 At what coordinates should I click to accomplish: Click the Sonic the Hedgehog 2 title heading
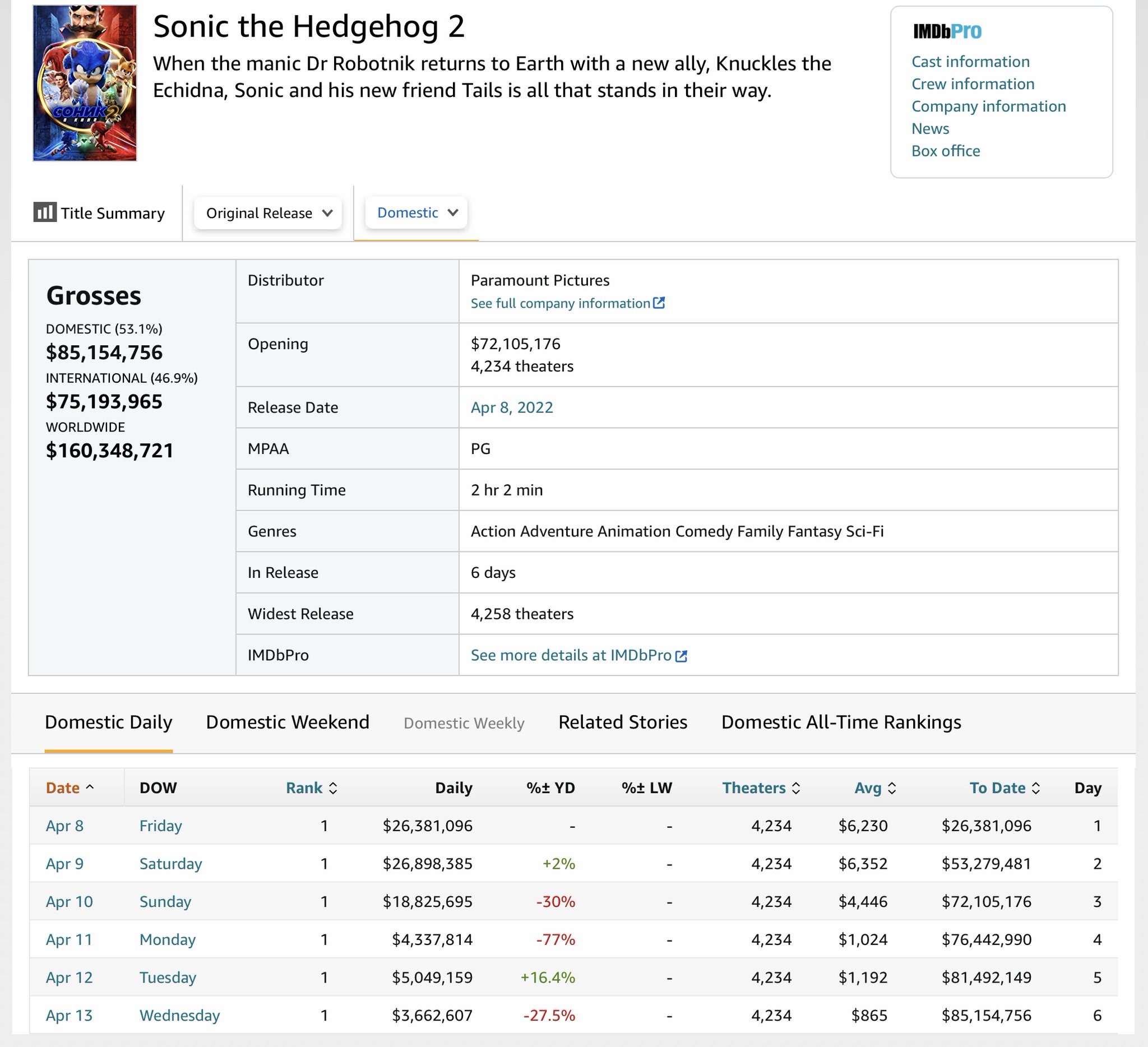[x=309, y=27]
